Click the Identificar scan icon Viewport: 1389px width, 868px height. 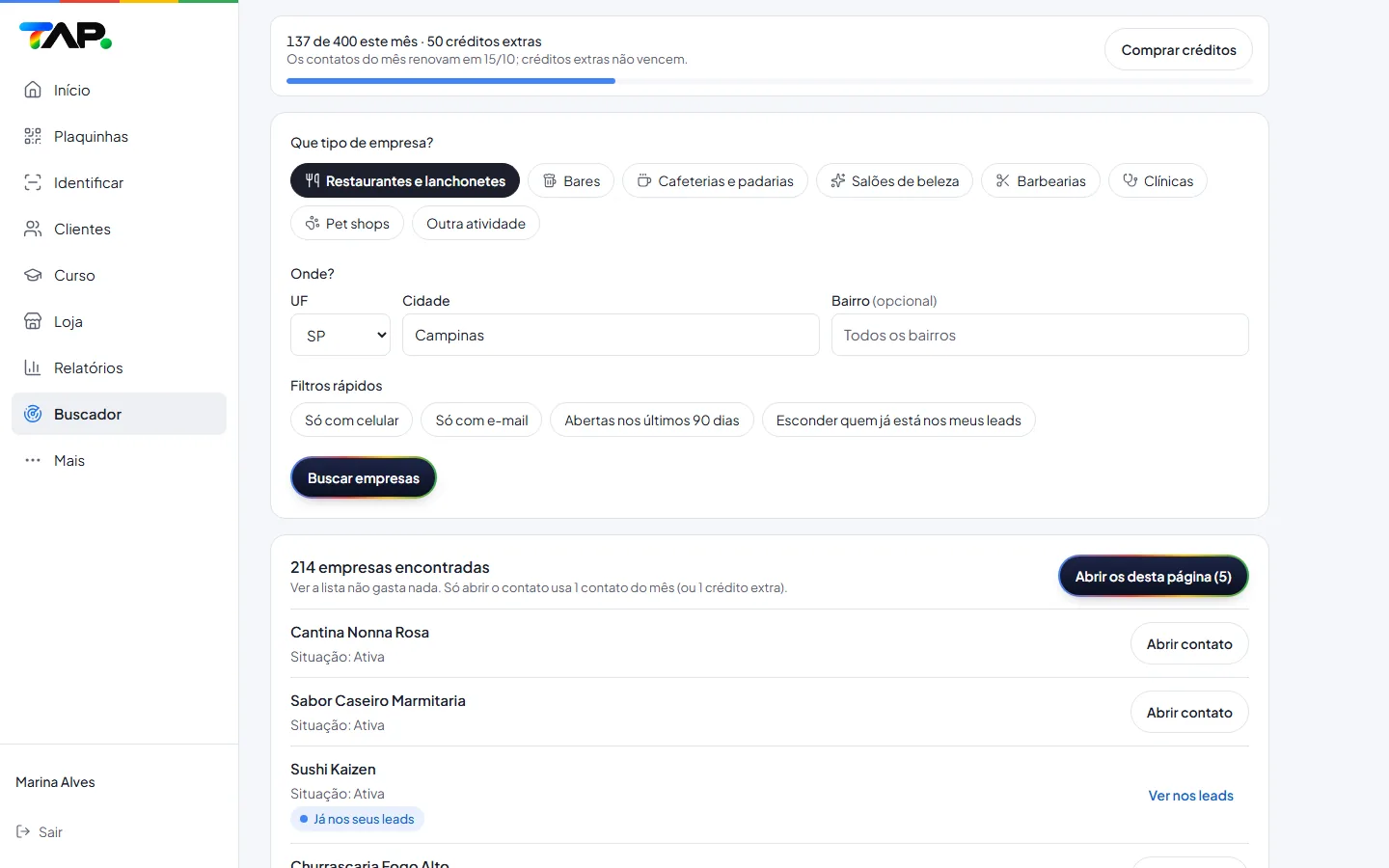(33, 182)
